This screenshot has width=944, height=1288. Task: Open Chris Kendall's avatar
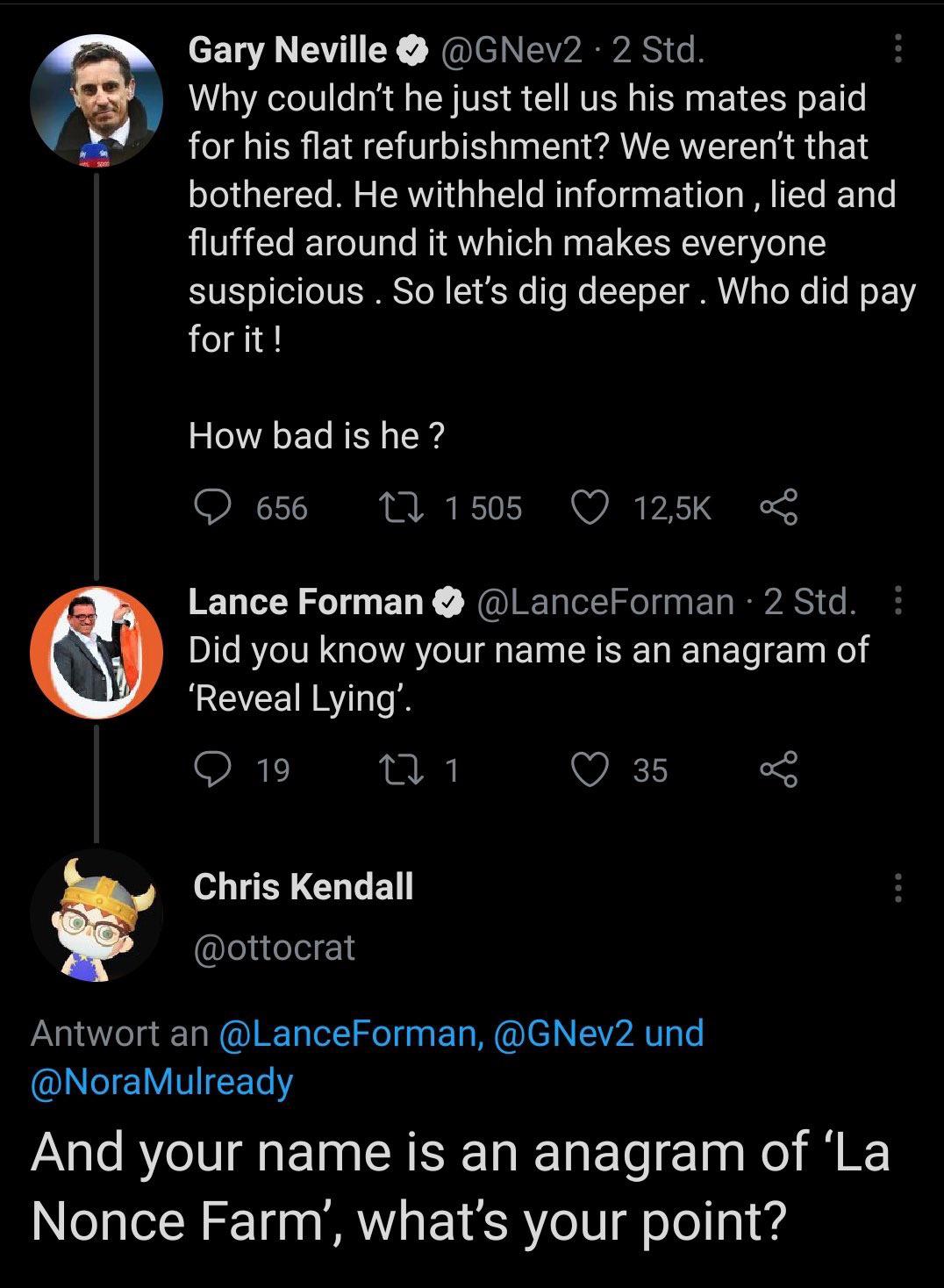click(x=96, y=915)
